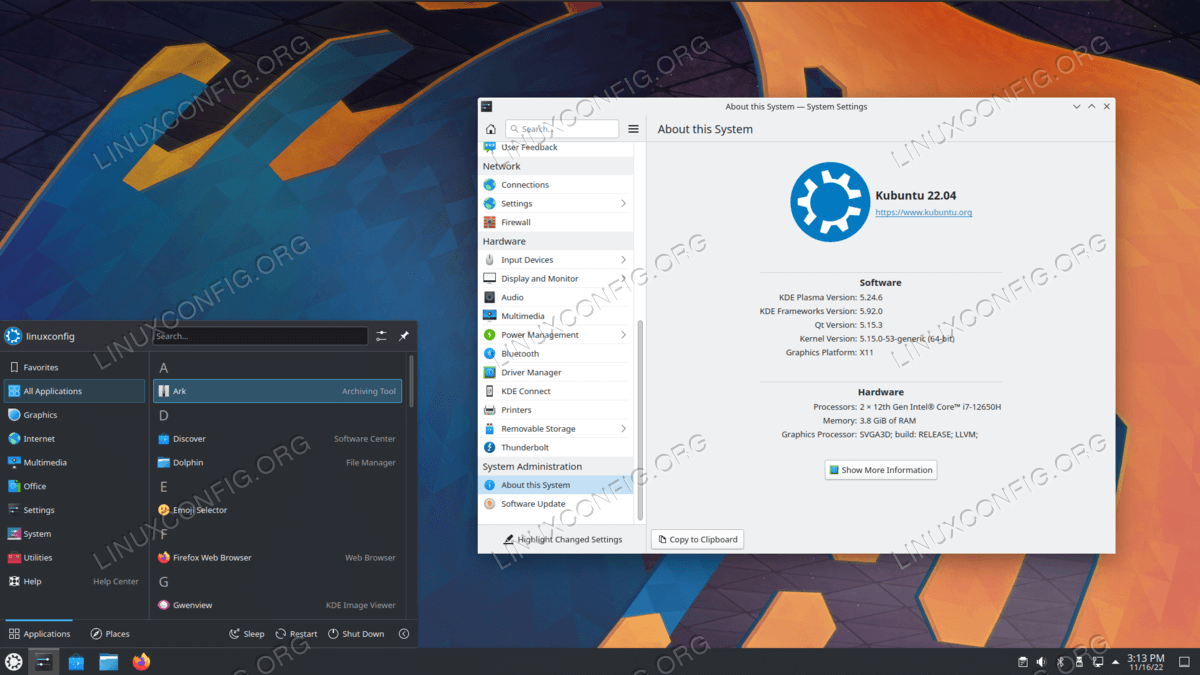Open Software Update settings

point(556,504)
